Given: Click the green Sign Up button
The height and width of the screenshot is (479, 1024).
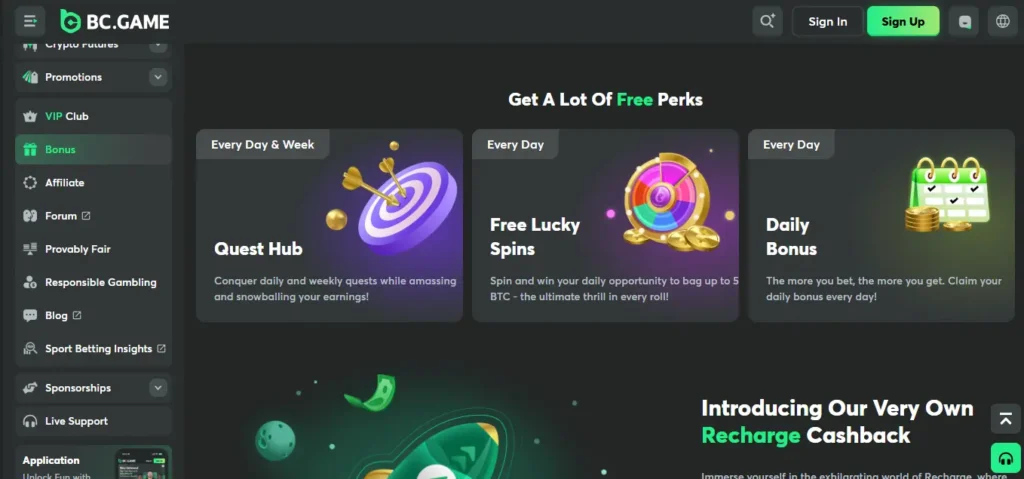Looking at the screenshot, I should point(903,22).
